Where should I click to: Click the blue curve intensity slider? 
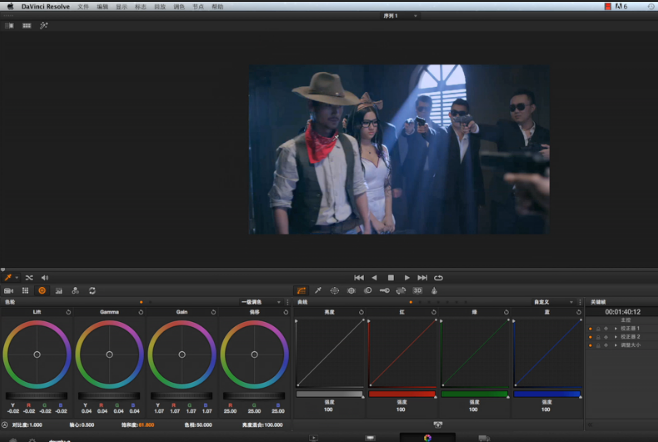(x=547, y=394)
